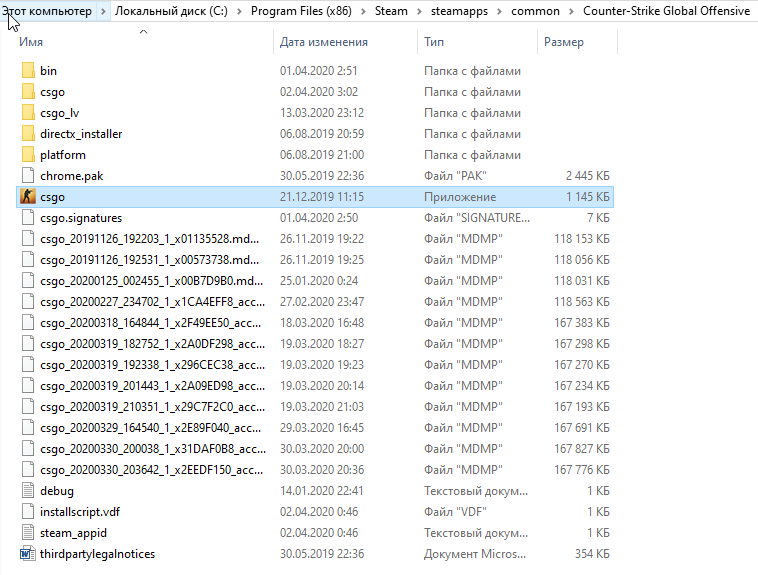Click type Документ Micros... cell
This screenshot has height=575, width=758.
(475, 554)
